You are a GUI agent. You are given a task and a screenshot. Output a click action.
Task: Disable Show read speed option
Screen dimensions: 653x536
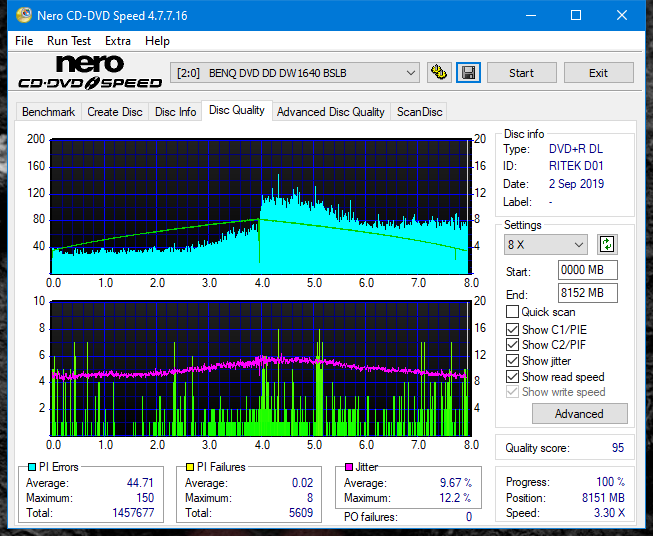(x=512, y=376)
